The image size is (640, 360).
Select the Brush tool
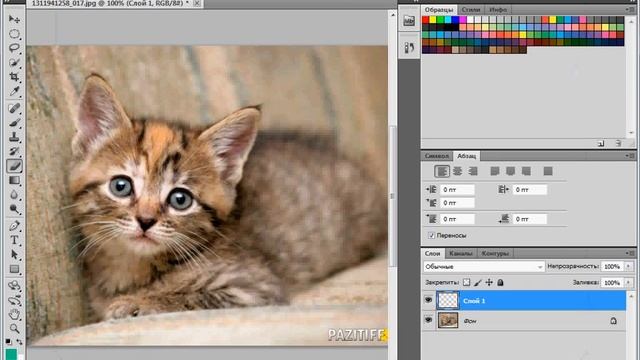click(x=14, y=123)
